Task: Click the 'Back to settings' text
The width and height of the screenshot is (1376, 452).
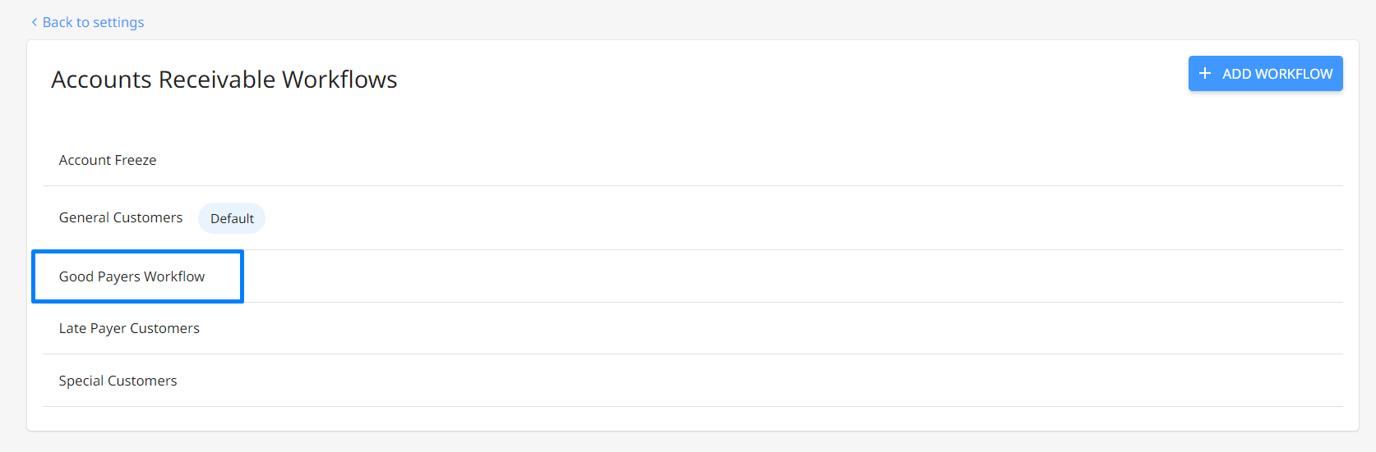Action: (x=93, y=22)
